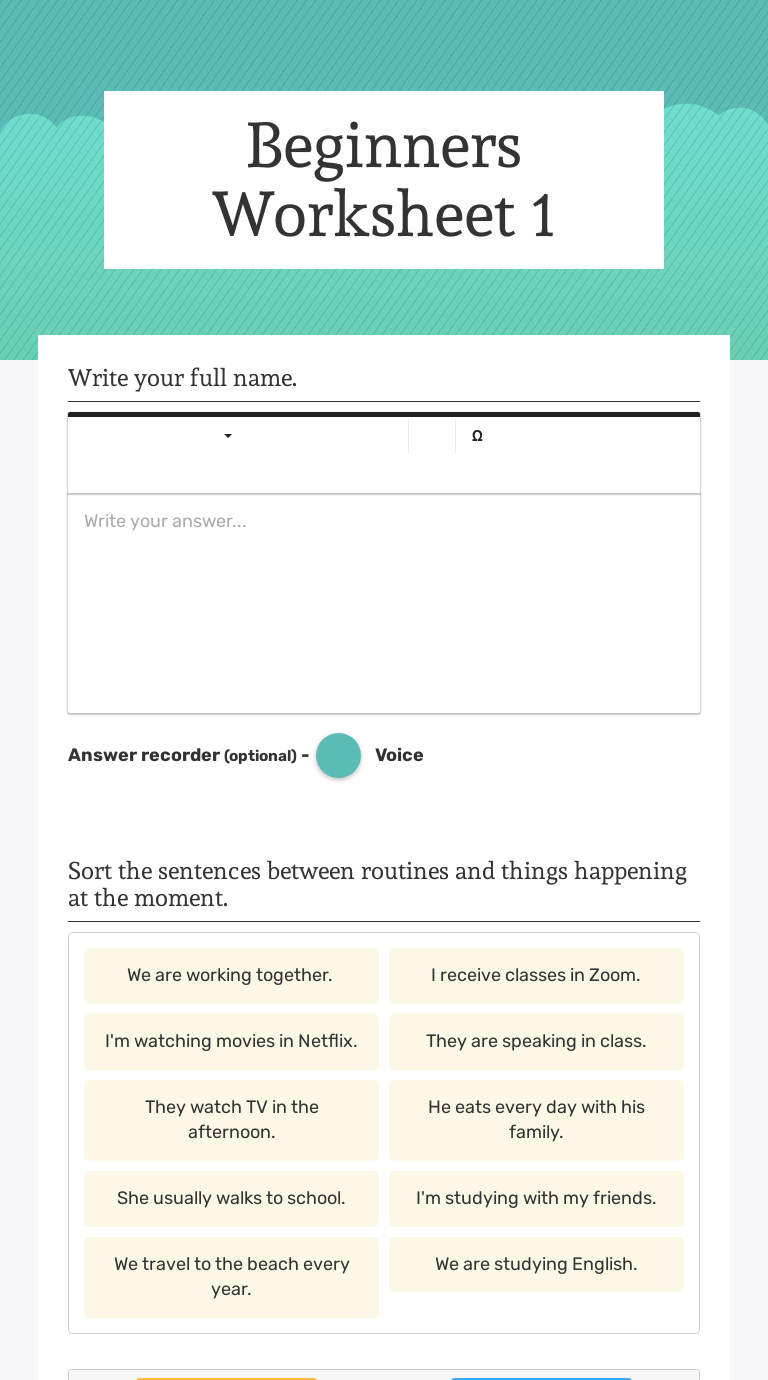Start voice recording with teal circle button
This screenshot has width=768, height=1380.
pos(338,755)
